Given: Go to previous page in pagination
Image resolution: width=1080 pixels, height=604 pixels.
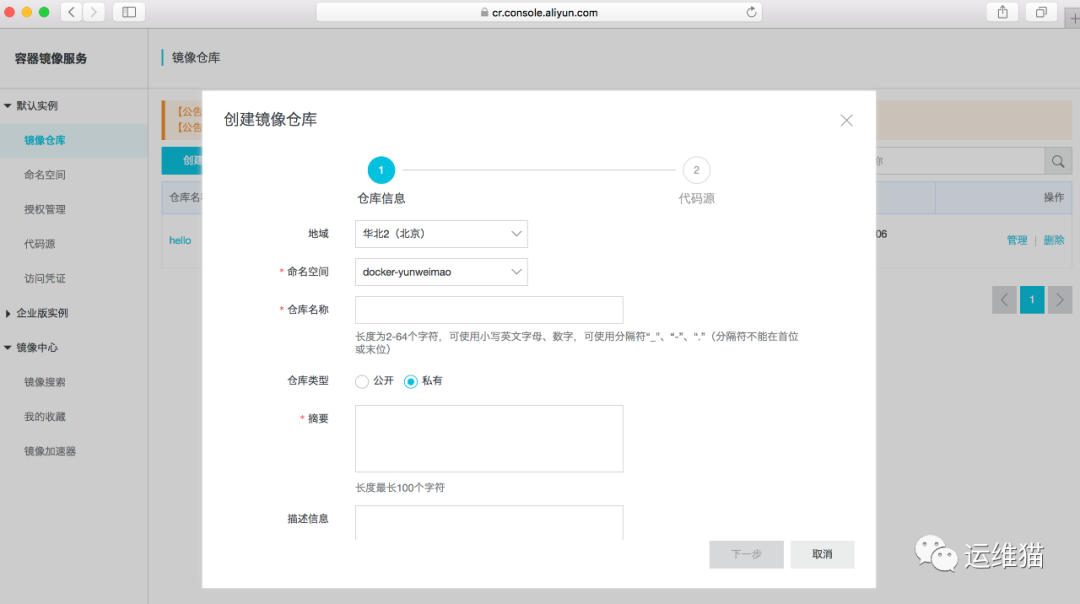Looking at the screenshot, I should [x=1004, y=300].
